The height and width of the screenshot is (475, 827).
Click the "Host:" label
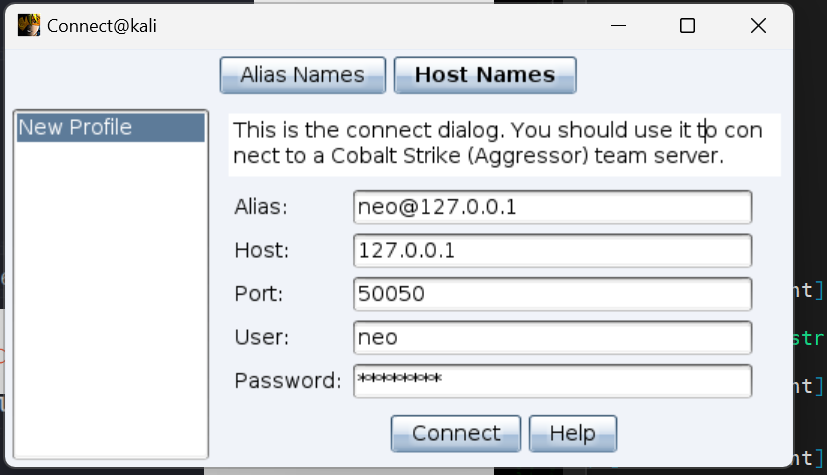coord(261,250)
